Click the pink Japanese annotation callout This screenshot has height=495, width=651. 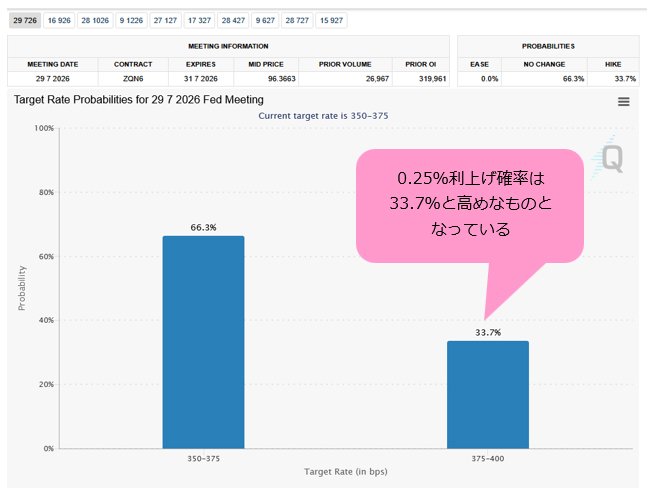point(470,206)
